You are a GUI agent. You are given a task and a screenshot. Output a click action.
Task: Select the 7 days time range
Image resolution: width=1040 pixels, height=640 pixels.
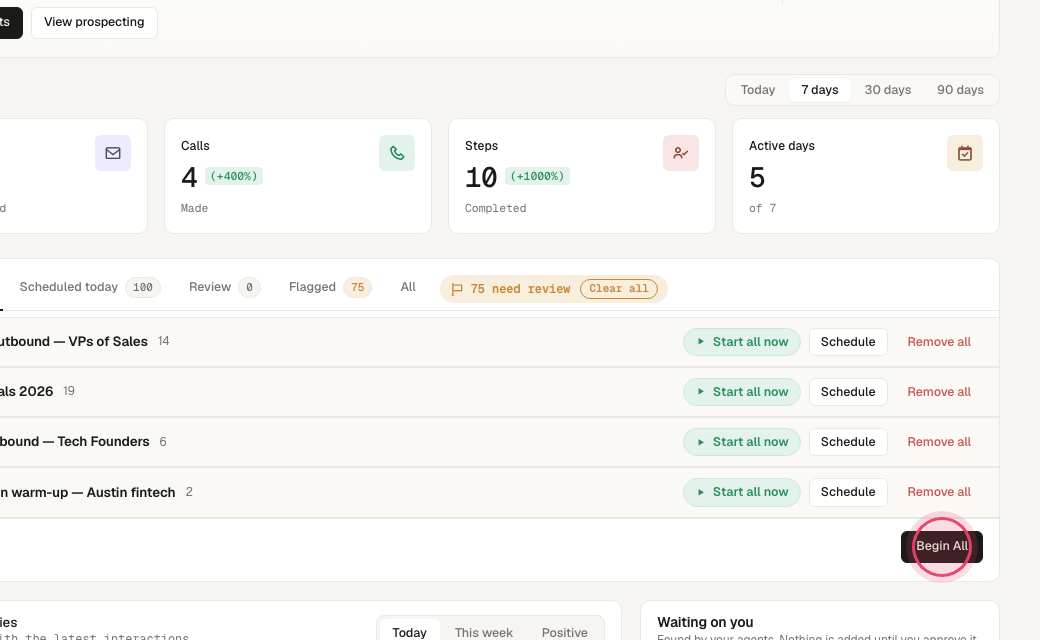[820, 90]
